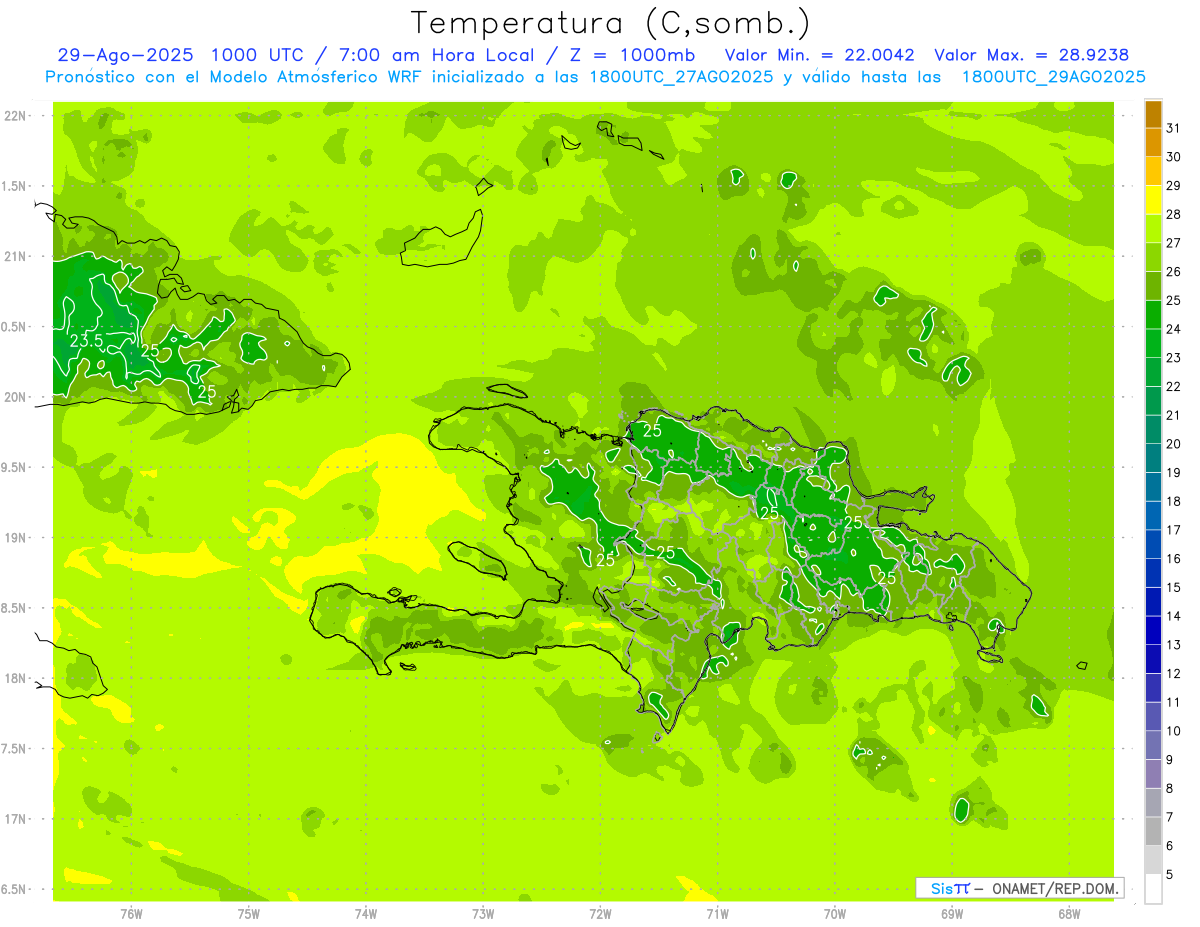Click the 1800UTC_29AGO2025 valid-until time

pyautogui.click(x=1054, y=77)
